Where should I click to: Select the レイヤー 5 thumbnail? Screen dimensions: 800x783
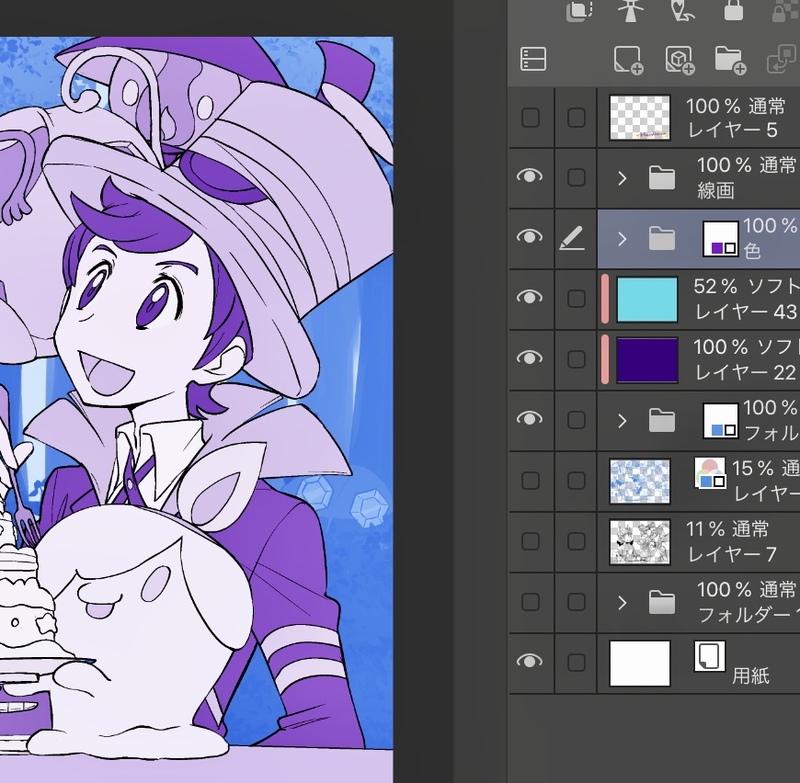click(x=640, y=118)
